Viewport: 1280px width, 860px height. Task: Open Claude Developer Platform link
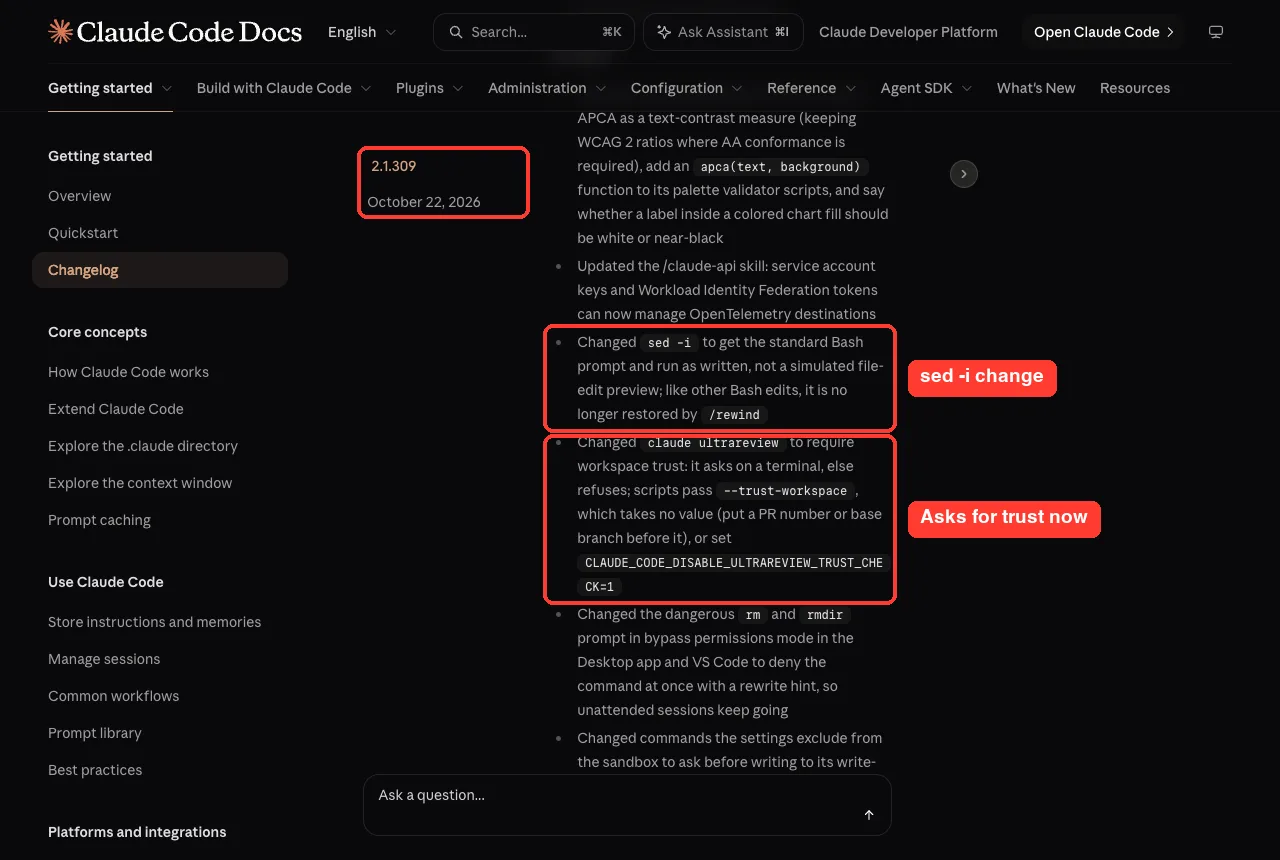pyautogui.click(x=908, y=32)
